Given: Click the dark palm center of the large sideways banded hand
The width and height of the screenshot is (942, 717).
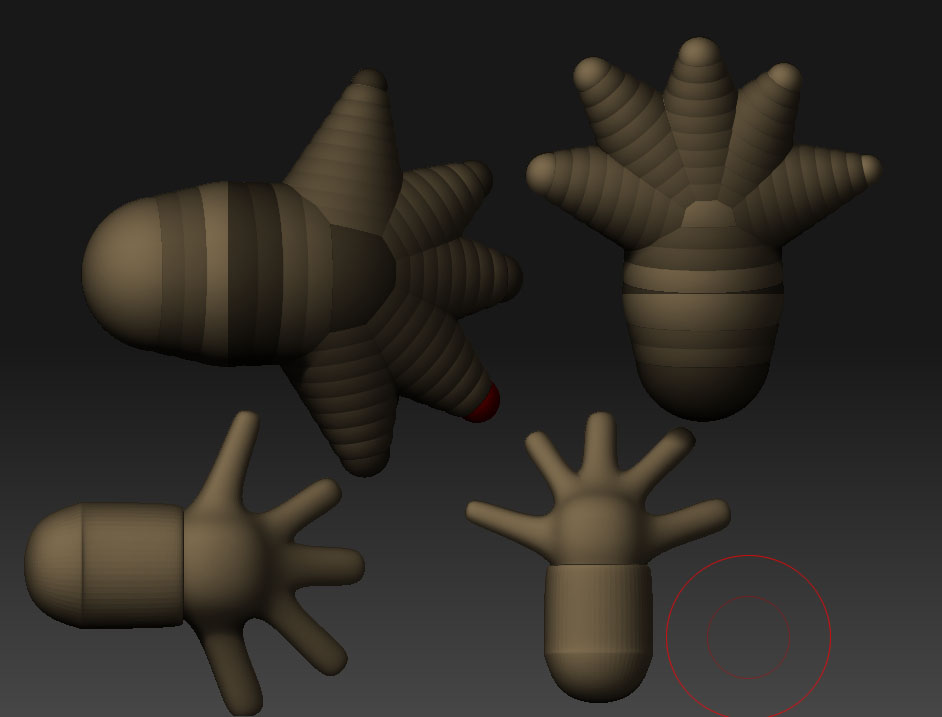Looking at the screenshot, I should (x=359, y=276).
